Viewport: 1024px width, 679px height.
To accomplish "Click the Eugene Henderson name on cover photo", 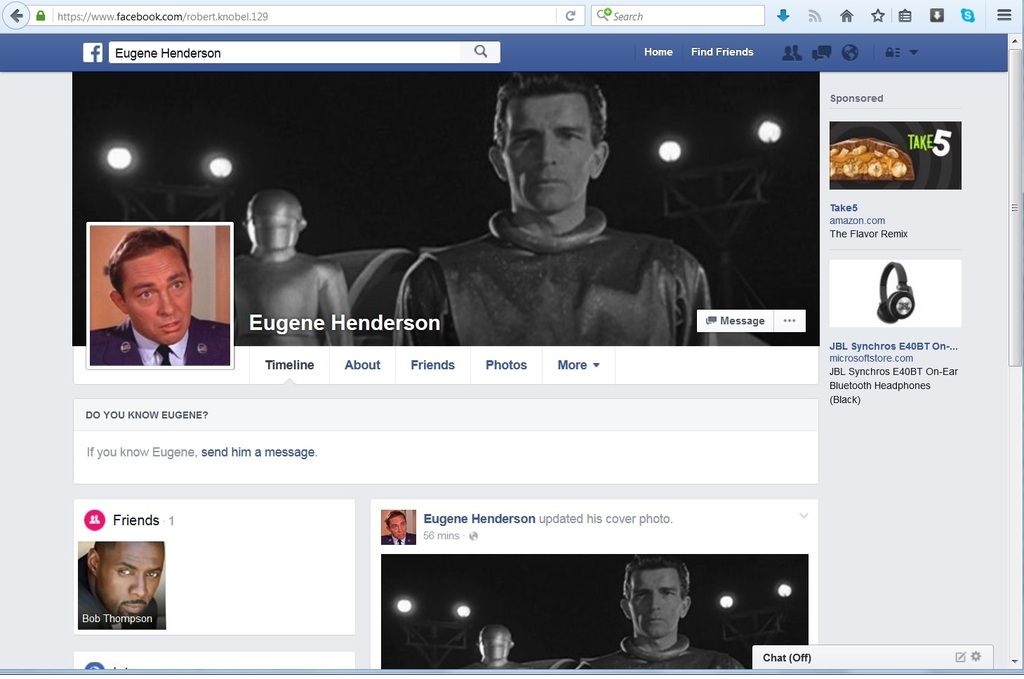I will (344, 323).
